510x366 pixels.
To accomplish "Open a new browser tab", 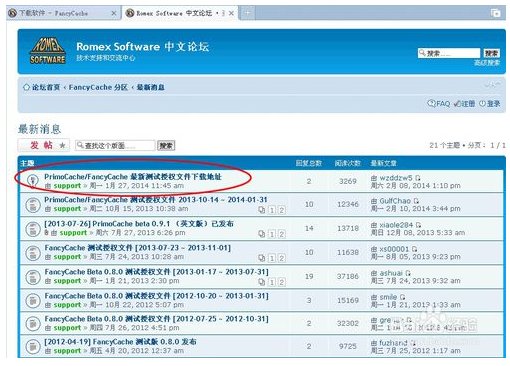I will point(247,13).
